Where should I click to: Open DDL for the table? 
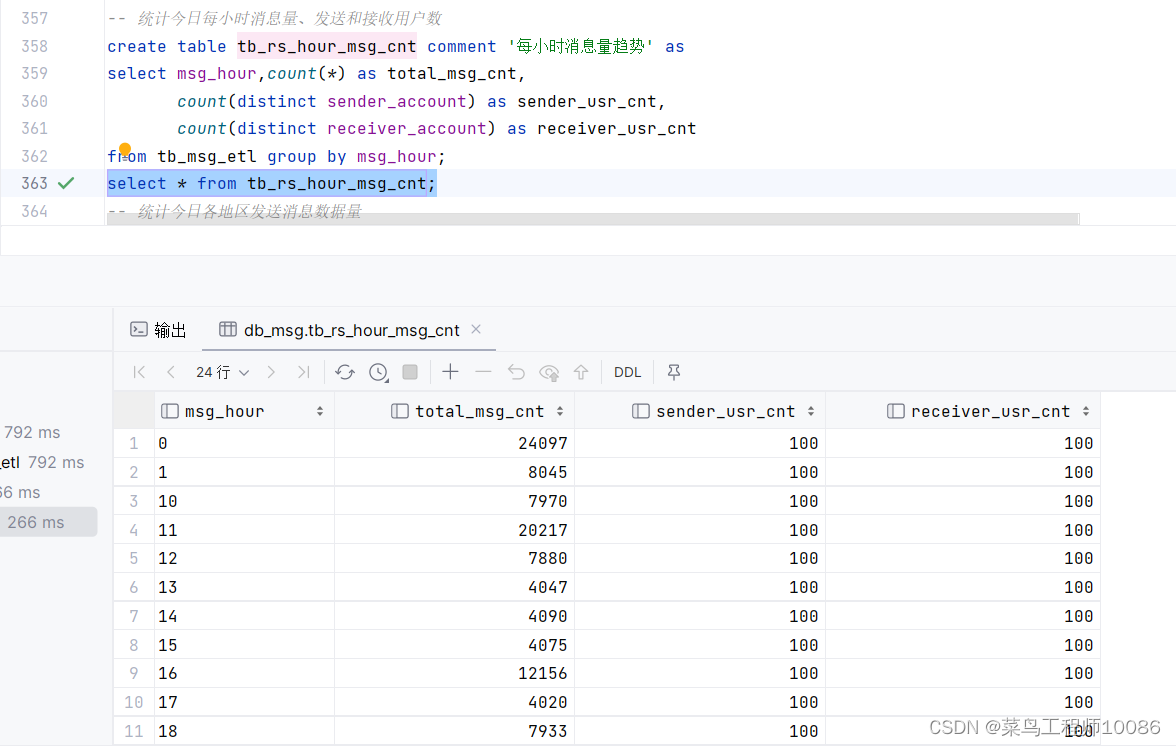point(628,372)
